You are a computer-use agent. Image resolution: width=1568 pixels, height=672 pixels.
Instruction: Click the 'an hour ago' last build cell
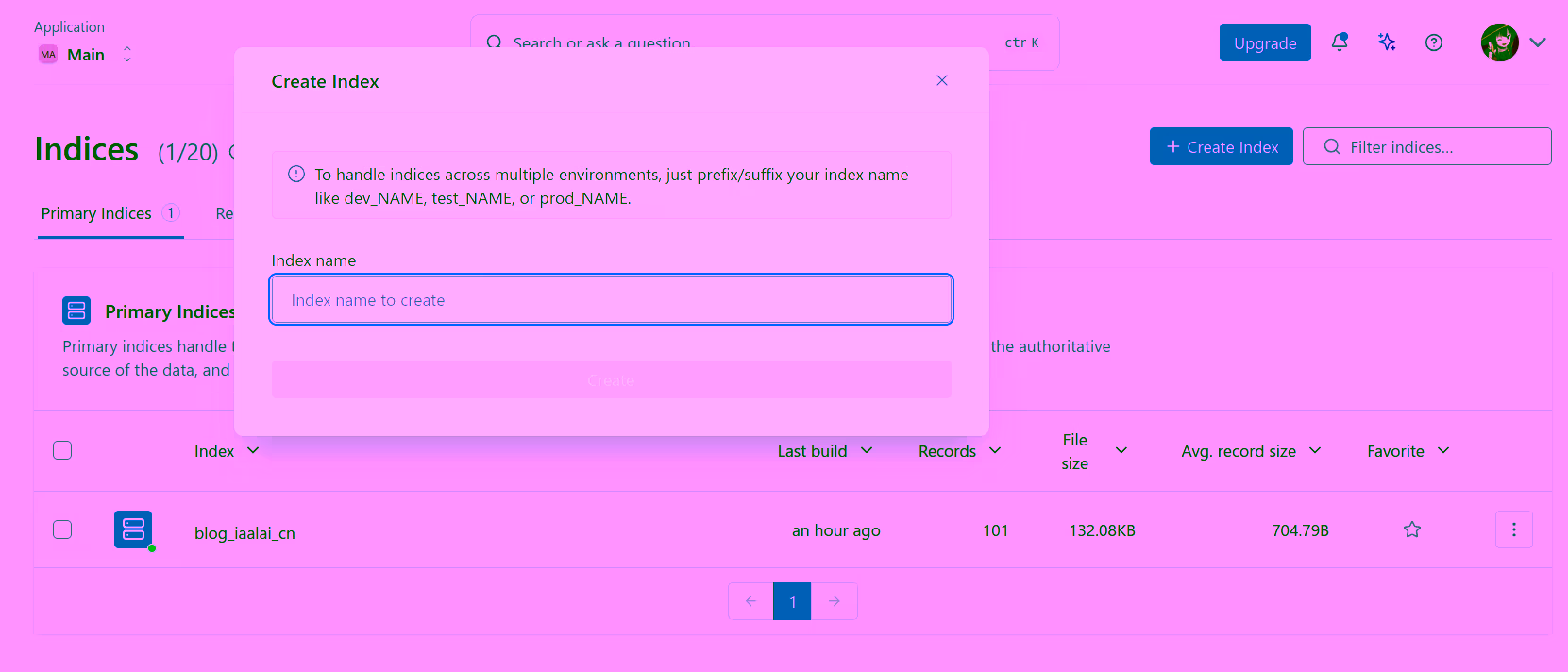pyautogui.click(x=836, y=530)
